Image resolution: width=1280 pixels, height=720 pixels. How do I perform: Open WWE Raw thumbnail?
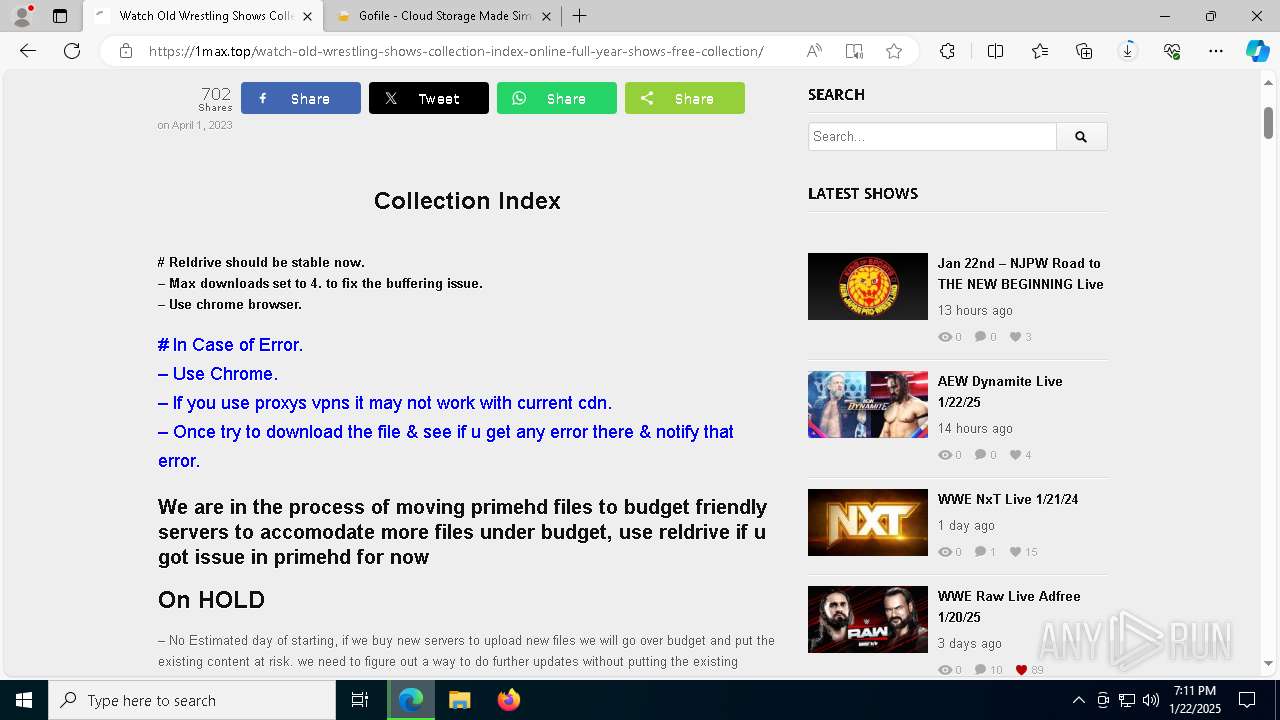868,619
